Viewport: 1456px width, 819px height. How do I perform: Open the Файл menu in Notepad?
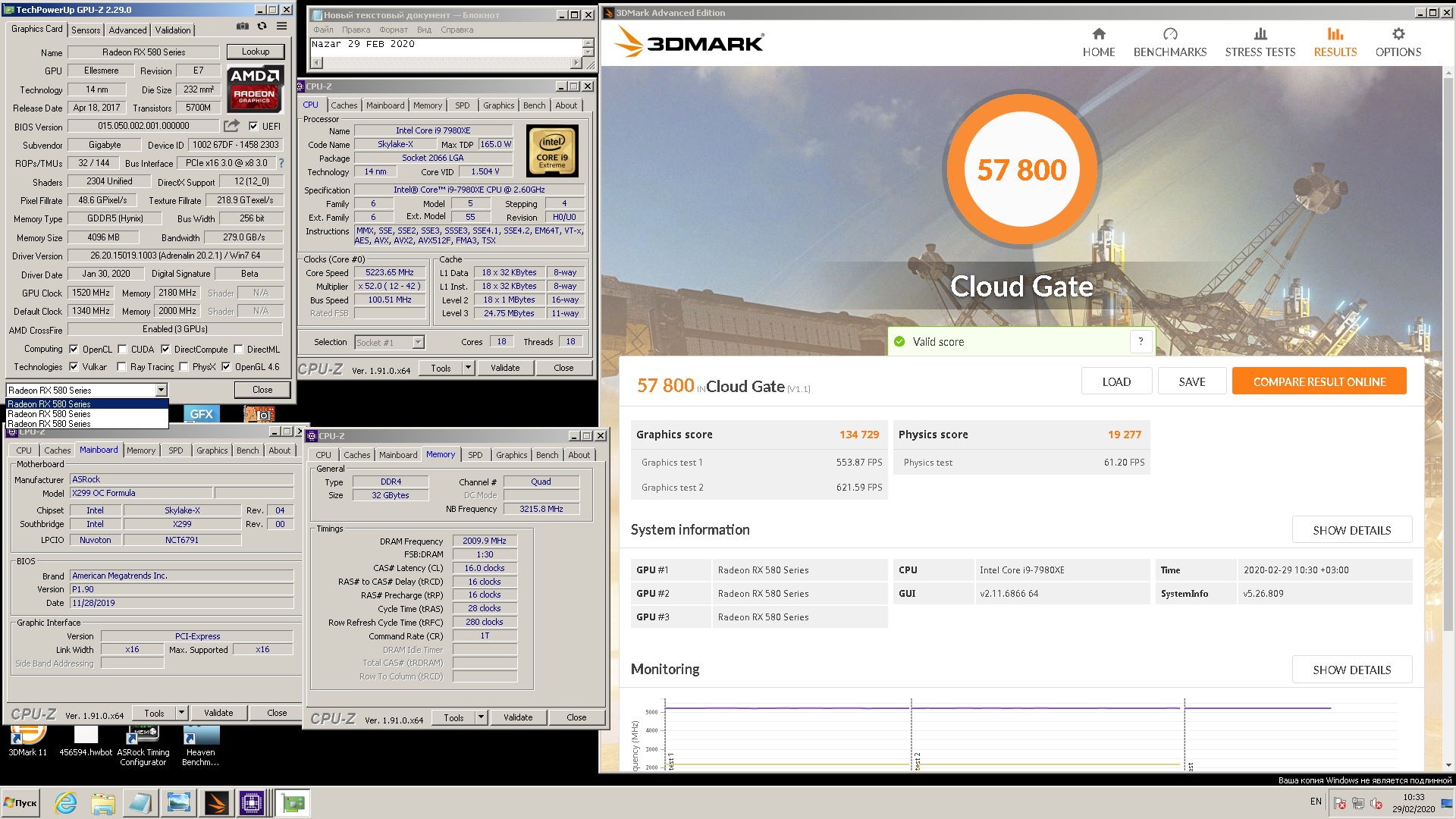click(323, 30)
